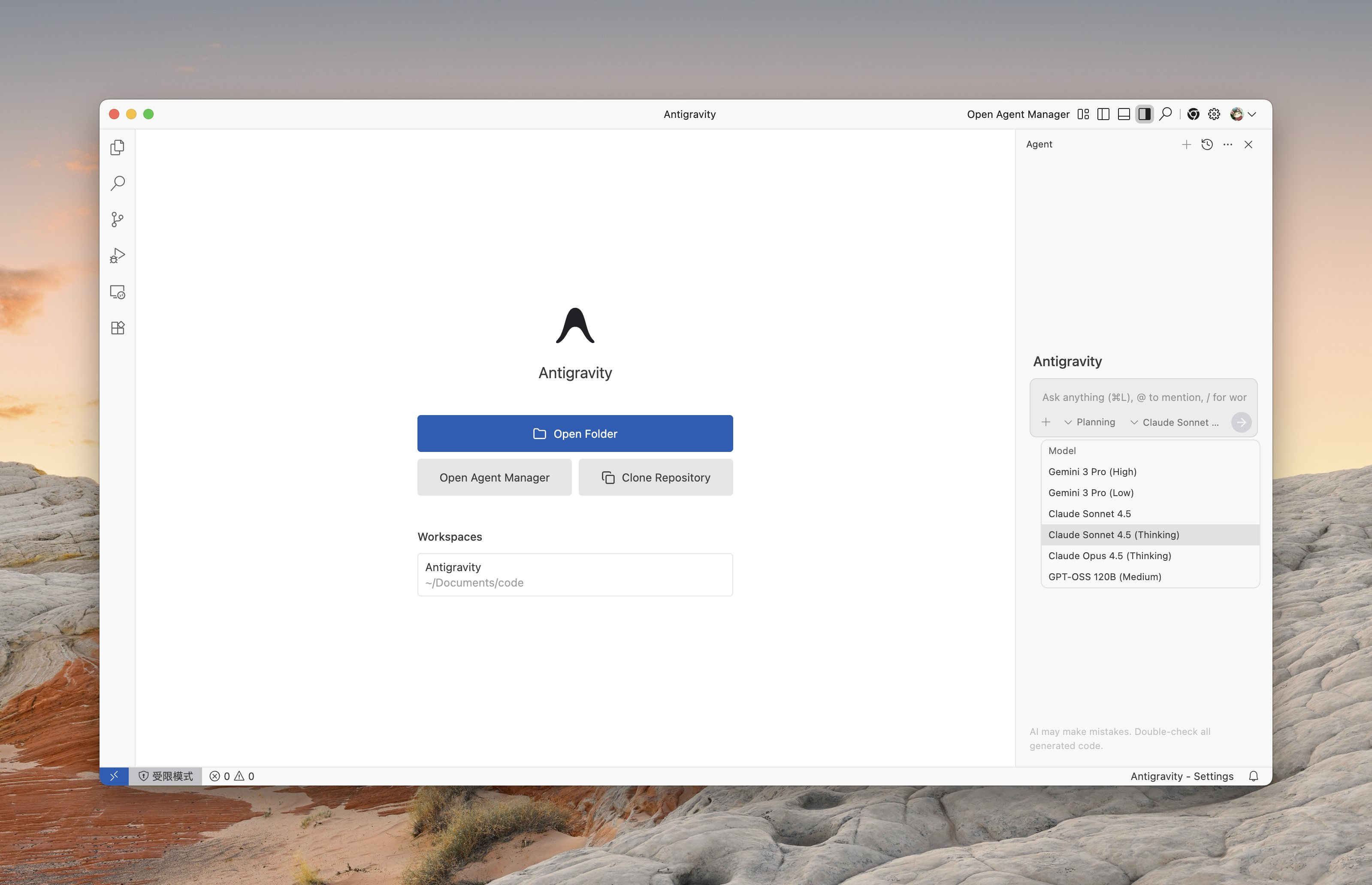Toggle the primary side bar layout icon
This screenshot has height=885, width=1372.
pyautogui.click(x=1103, y=114)
